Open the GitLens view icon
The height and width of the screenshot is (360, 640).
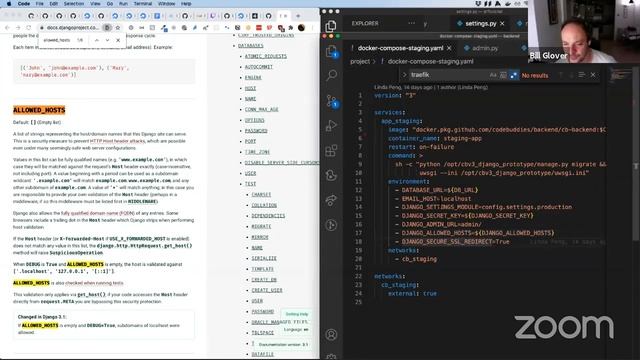331,225
